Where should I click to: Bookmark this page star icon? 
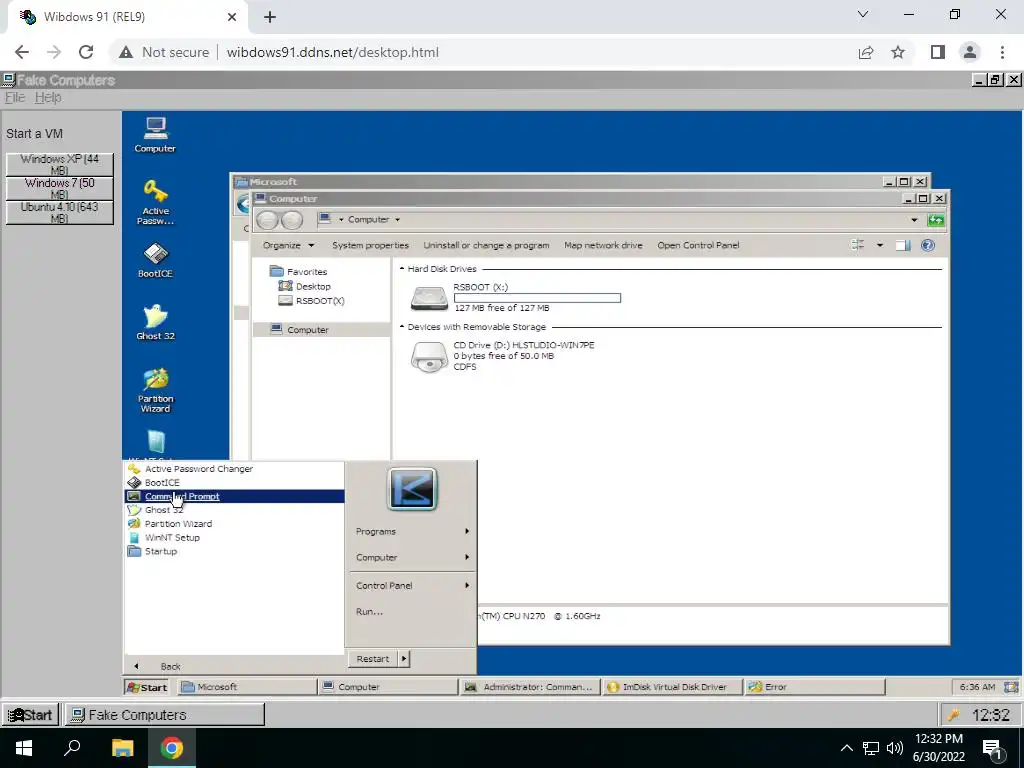tap(898, 52)
